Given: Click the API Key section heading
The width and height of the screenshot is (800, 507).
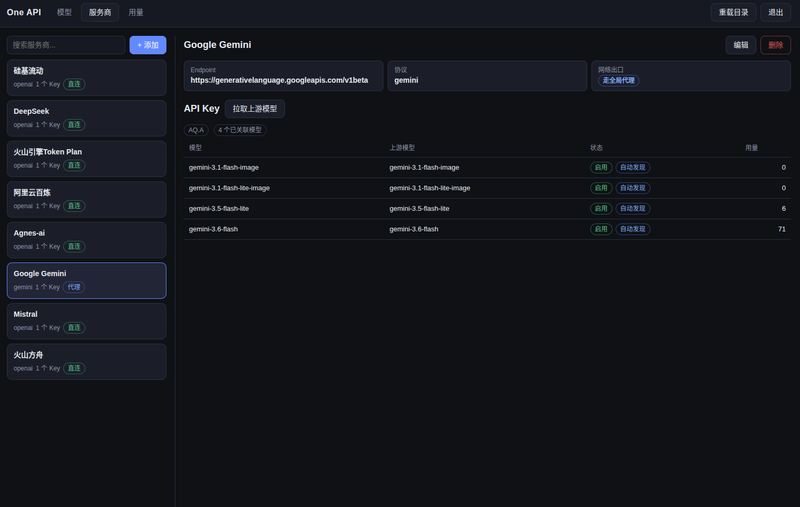Looking at the screenshot, I should (x=202, y=109).
